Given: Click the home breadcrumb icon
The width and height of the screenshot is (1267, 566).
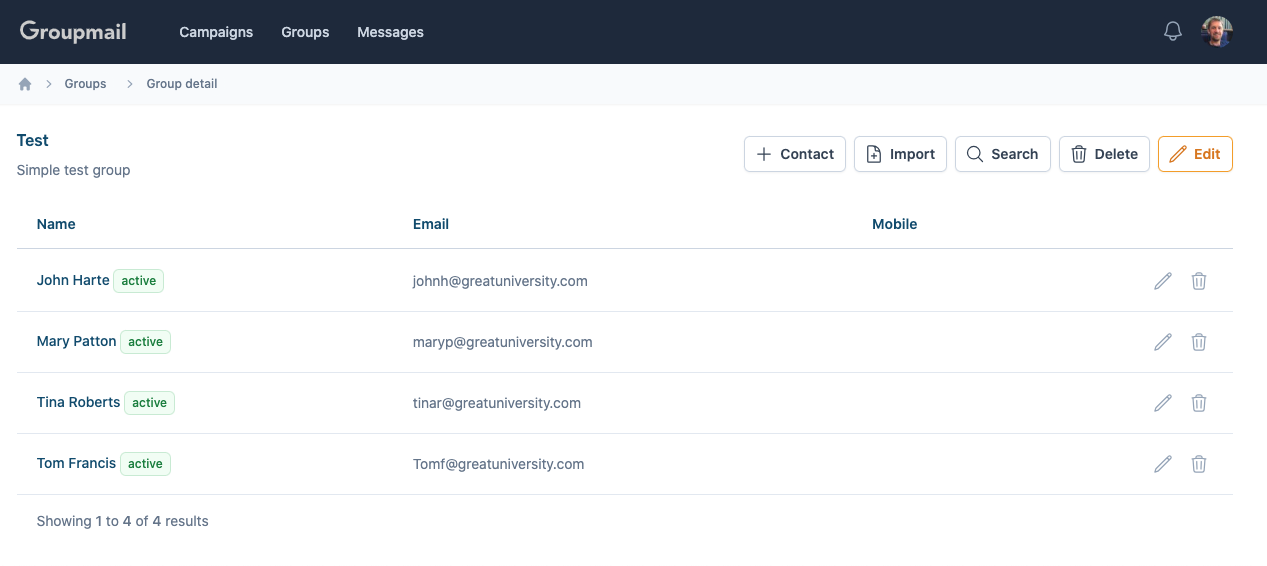Looking at the screenshot, I should (25, 84).
